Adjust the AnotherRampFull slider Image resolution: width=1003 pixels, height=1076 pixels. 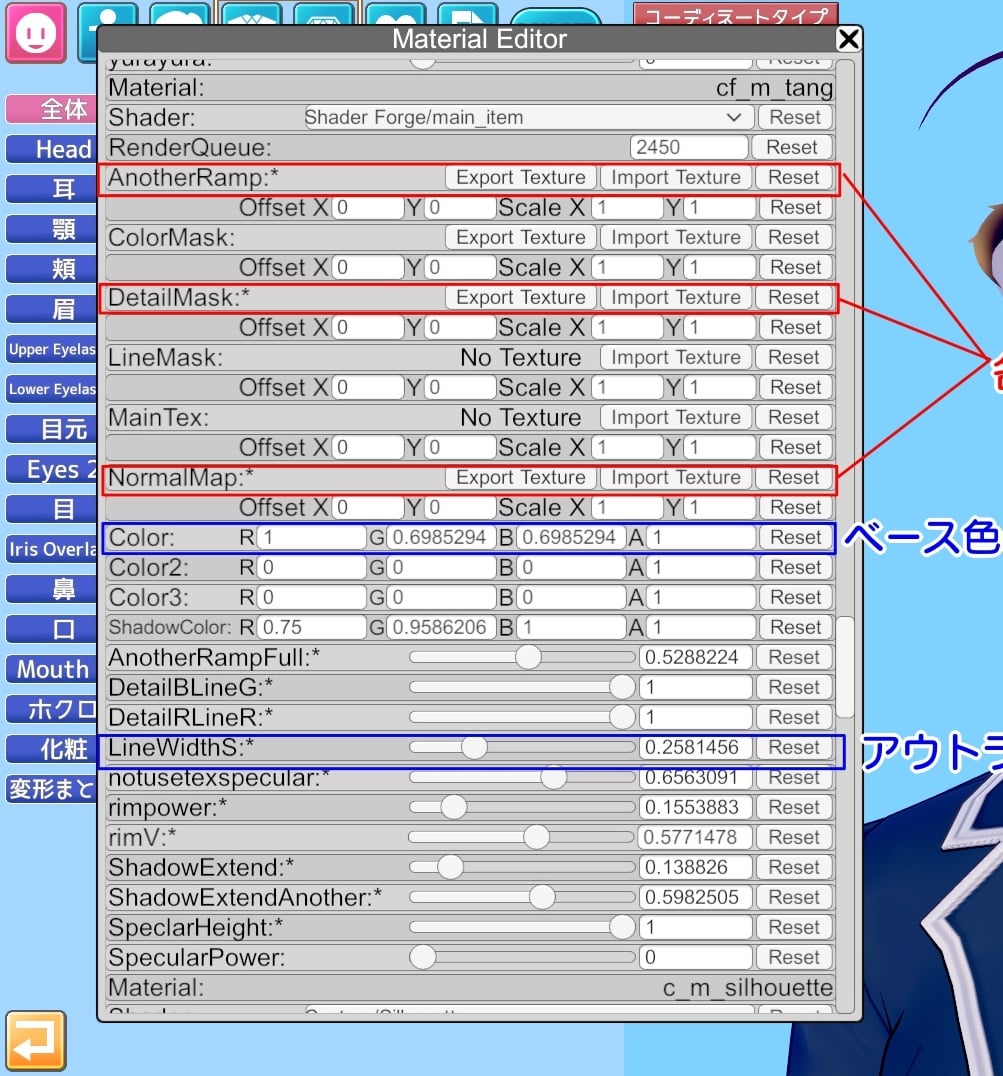pos(522,657)
